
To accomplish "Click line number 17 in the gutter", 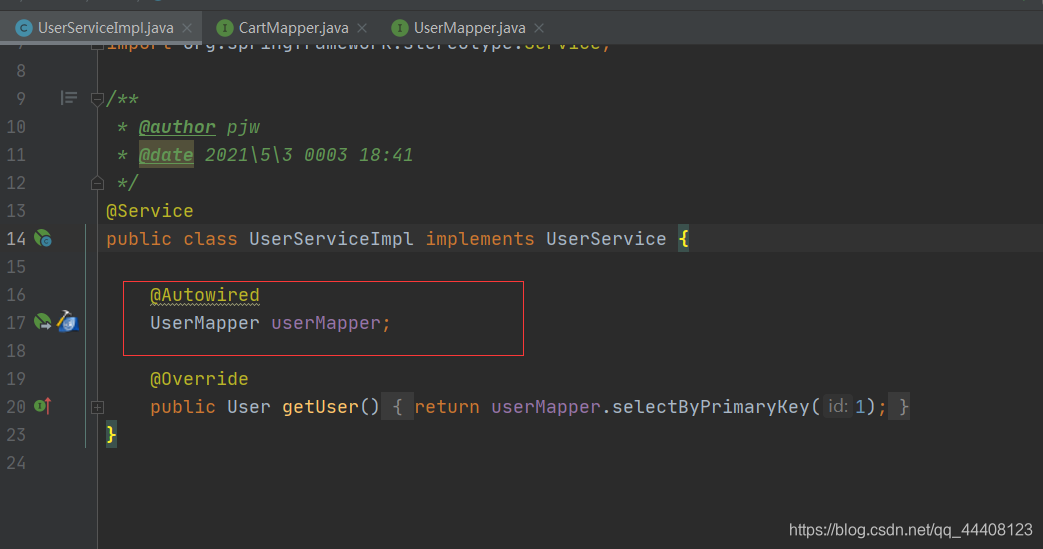I will pyautogui.click(x=16, y=323).
